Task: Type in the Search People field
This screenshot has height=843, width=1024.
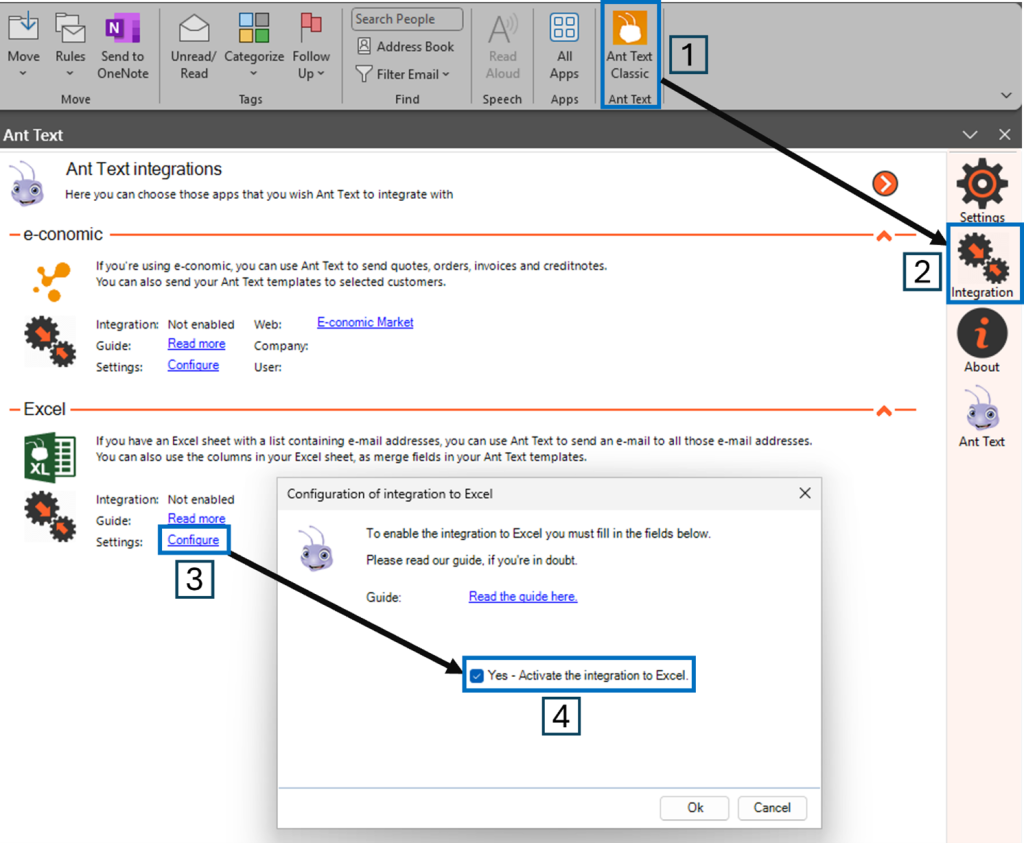Action: pyautogui.click(x=407, y=19)
